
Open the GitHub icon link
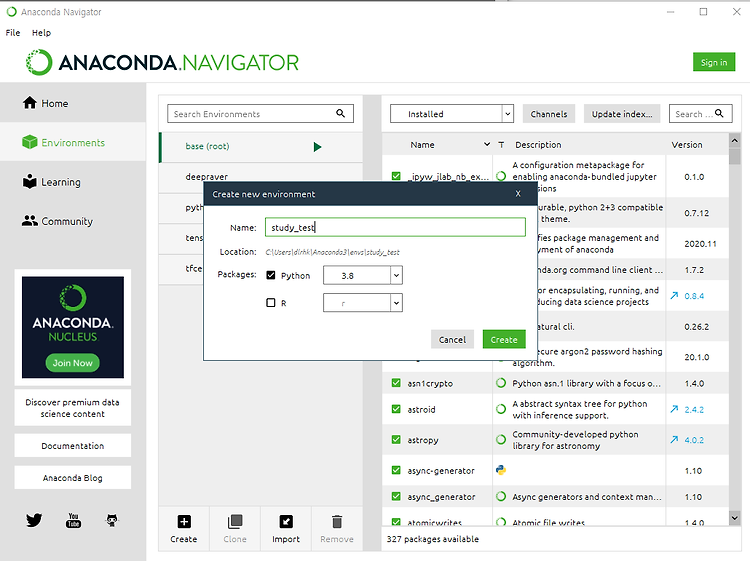point(112,520)
